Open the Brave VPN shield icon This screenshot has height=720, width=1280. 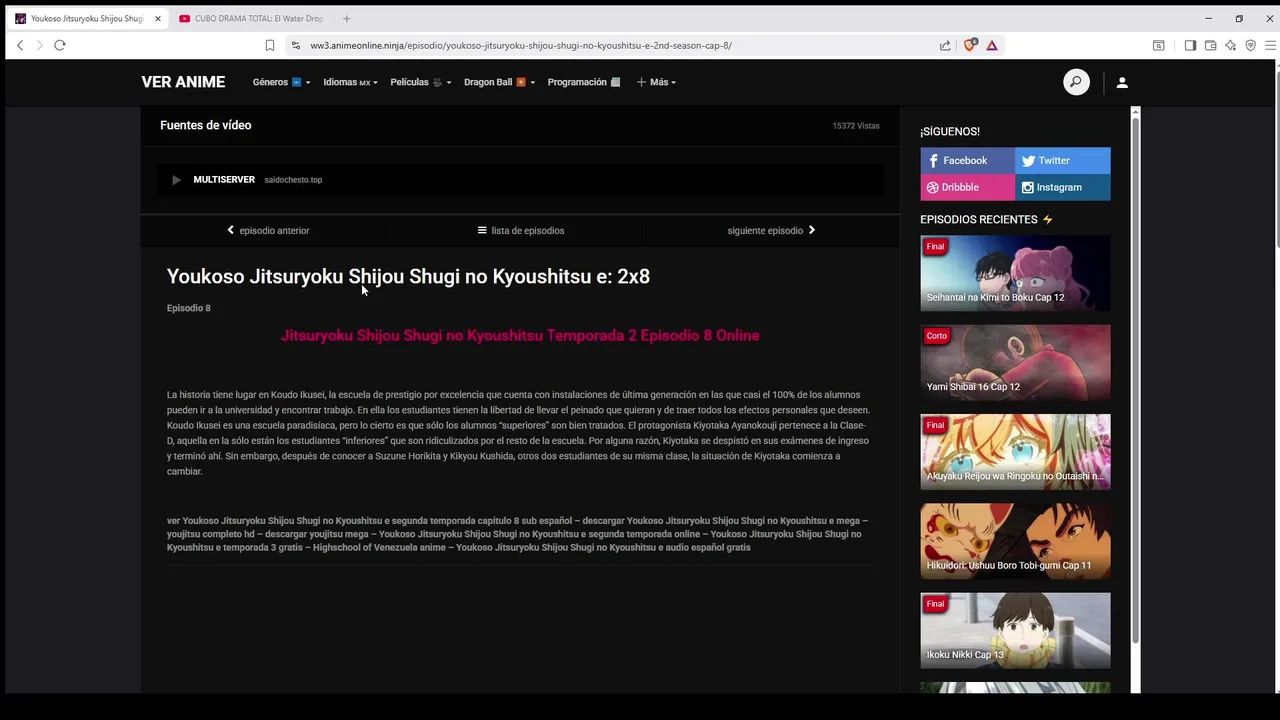point(1250,45)
